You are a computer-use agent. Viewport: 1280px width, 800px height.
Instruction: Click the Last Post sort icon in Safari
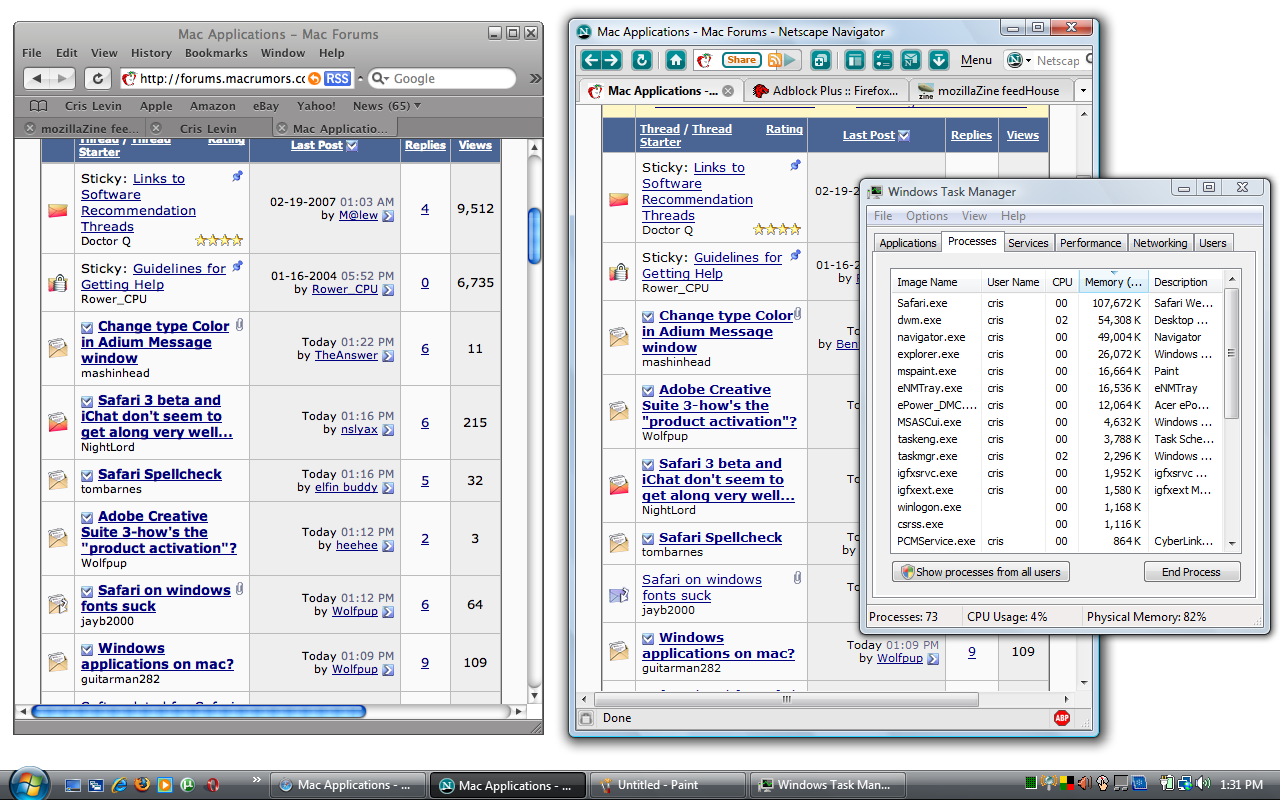(352, 146)
